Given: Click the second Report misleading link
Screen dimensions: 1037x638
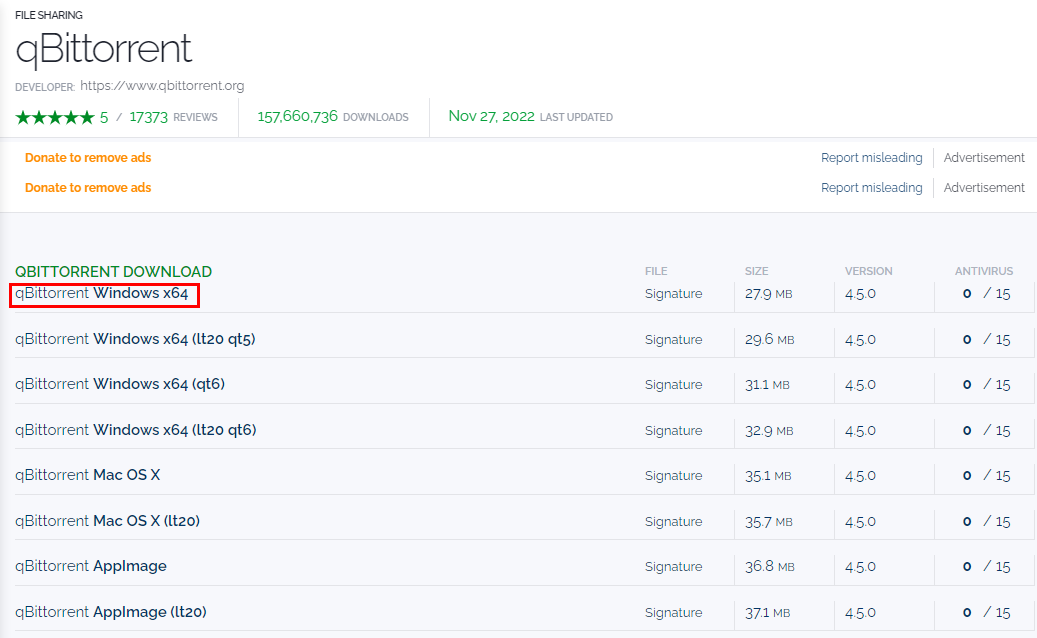Looking at the screenshot, I should point(872,188).
